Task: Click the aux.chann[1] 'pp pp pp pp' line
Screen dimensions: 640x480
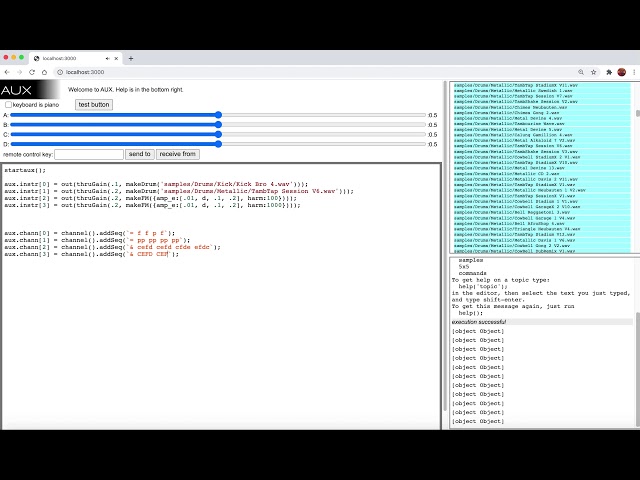Action: 97,240
